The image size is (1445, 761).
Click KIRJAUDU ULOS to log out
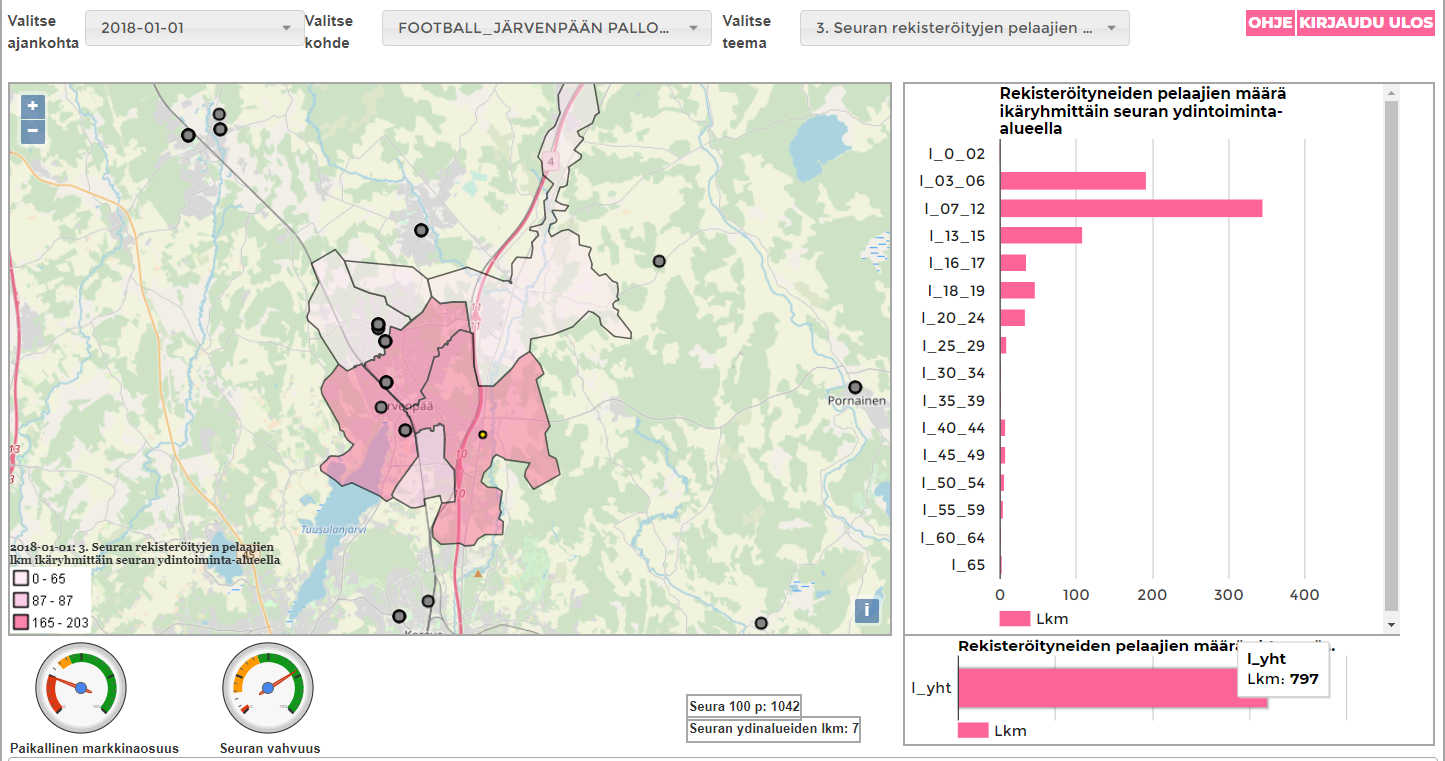coord(1366,23)
